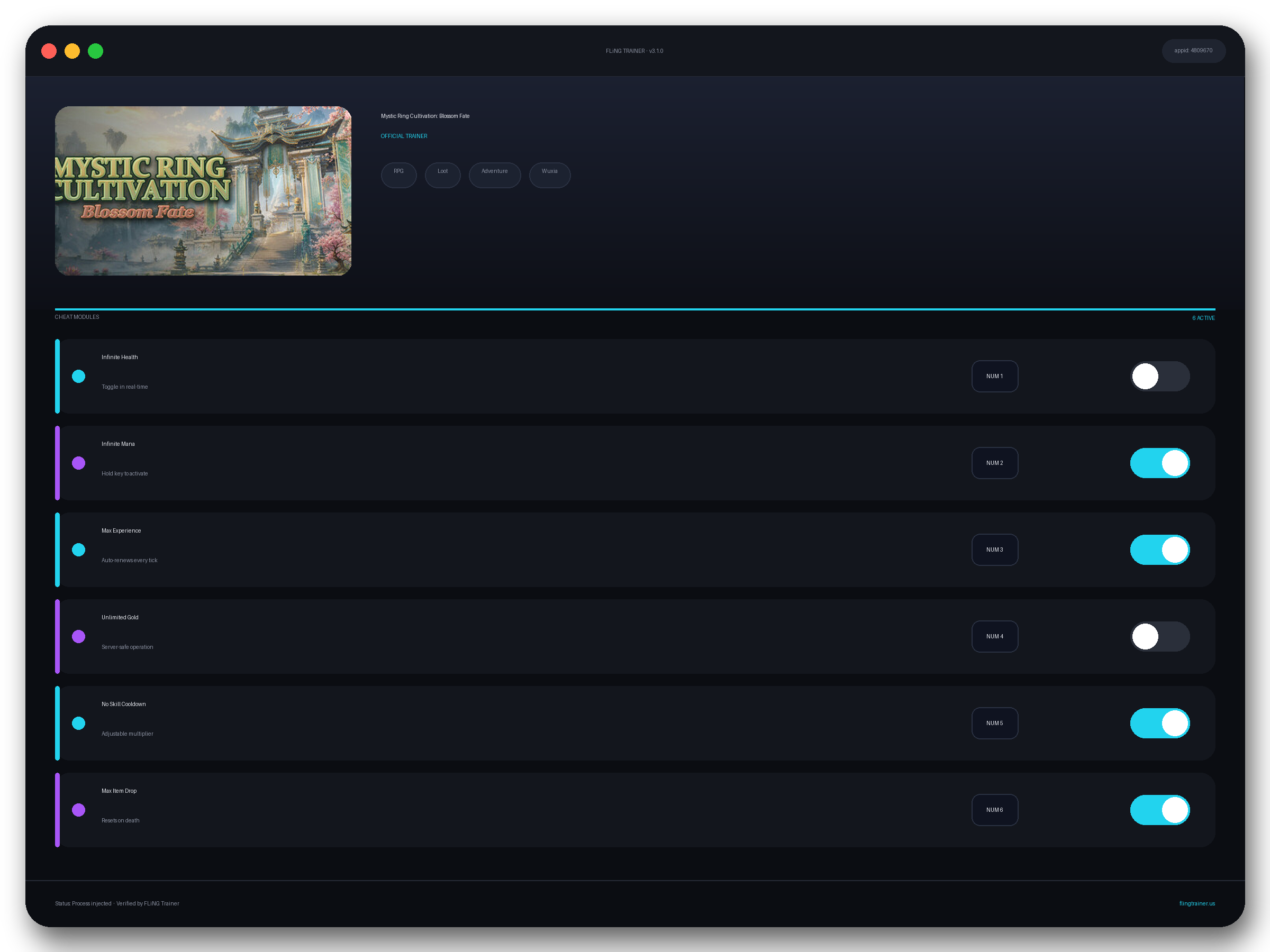Screen dimensions: 1270x952
Task: Click the Mystic Ring Cultivation cover image
Action: click(x=203, y=190)
